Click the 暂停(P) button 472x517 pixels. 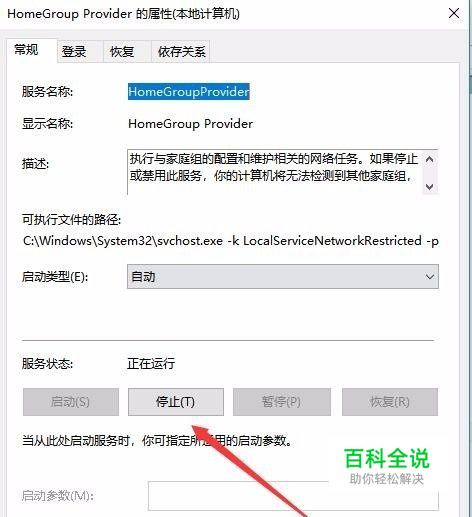click(x=282, y=402)
